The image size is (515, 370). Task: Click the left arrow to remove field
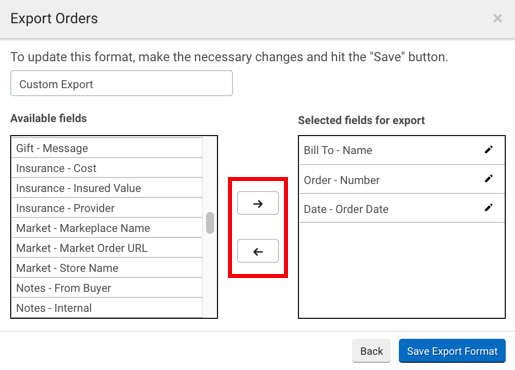point(258,251)
